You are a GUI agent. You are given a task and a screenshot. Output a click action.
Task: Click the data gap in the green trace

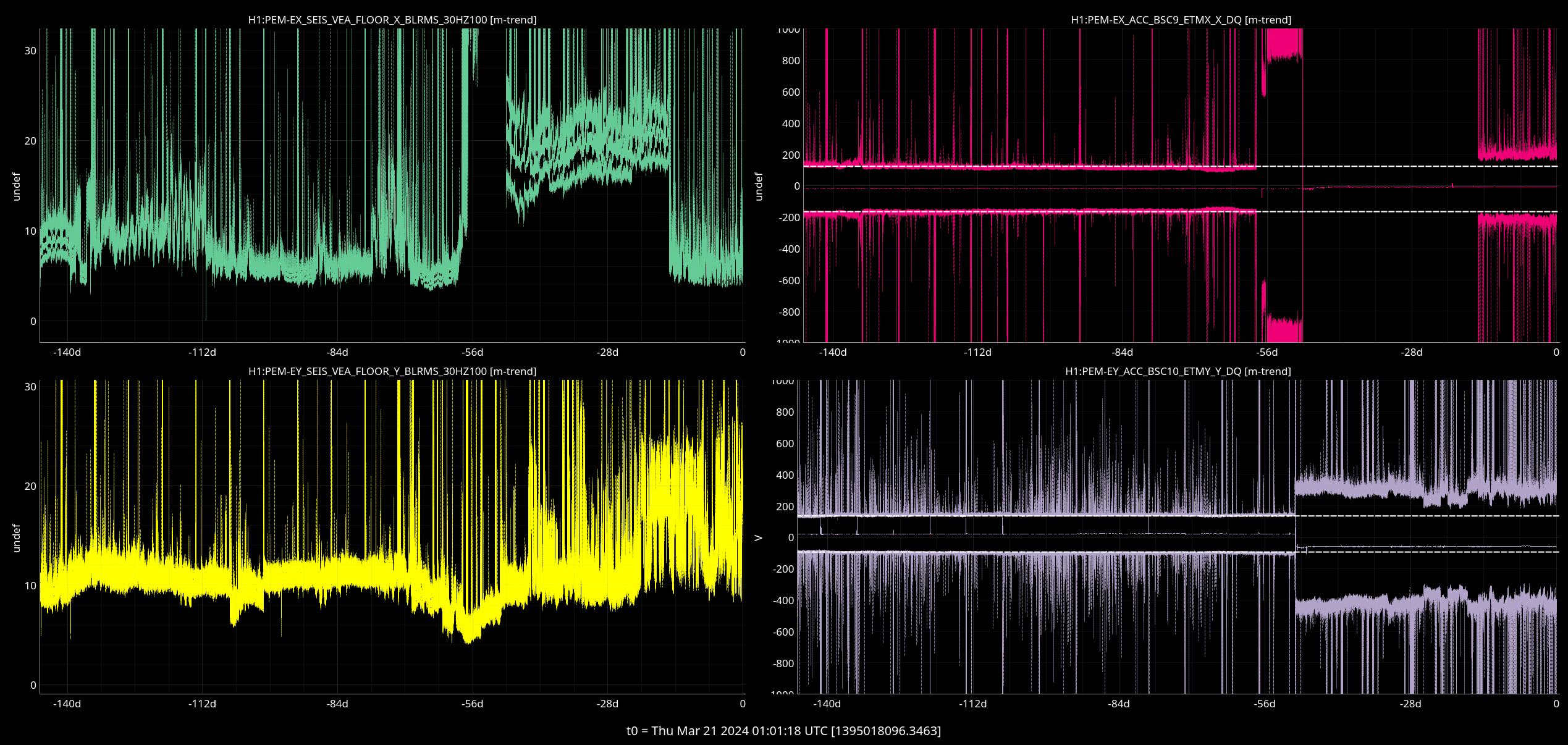[491, 185]
